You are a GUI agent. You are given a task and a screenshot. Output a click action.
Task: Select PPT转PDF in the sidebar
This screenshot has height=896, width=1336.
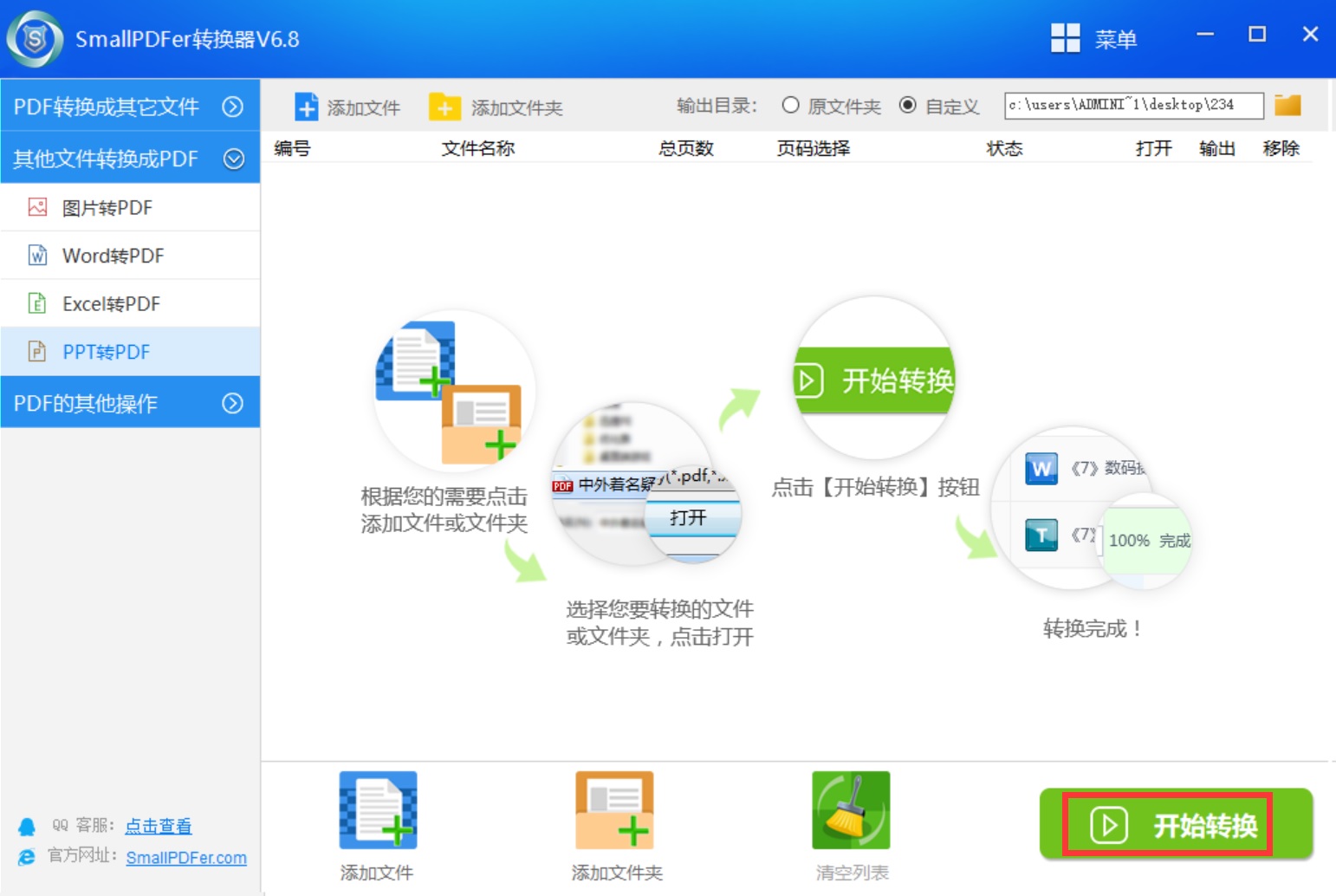tap(130, 351)
